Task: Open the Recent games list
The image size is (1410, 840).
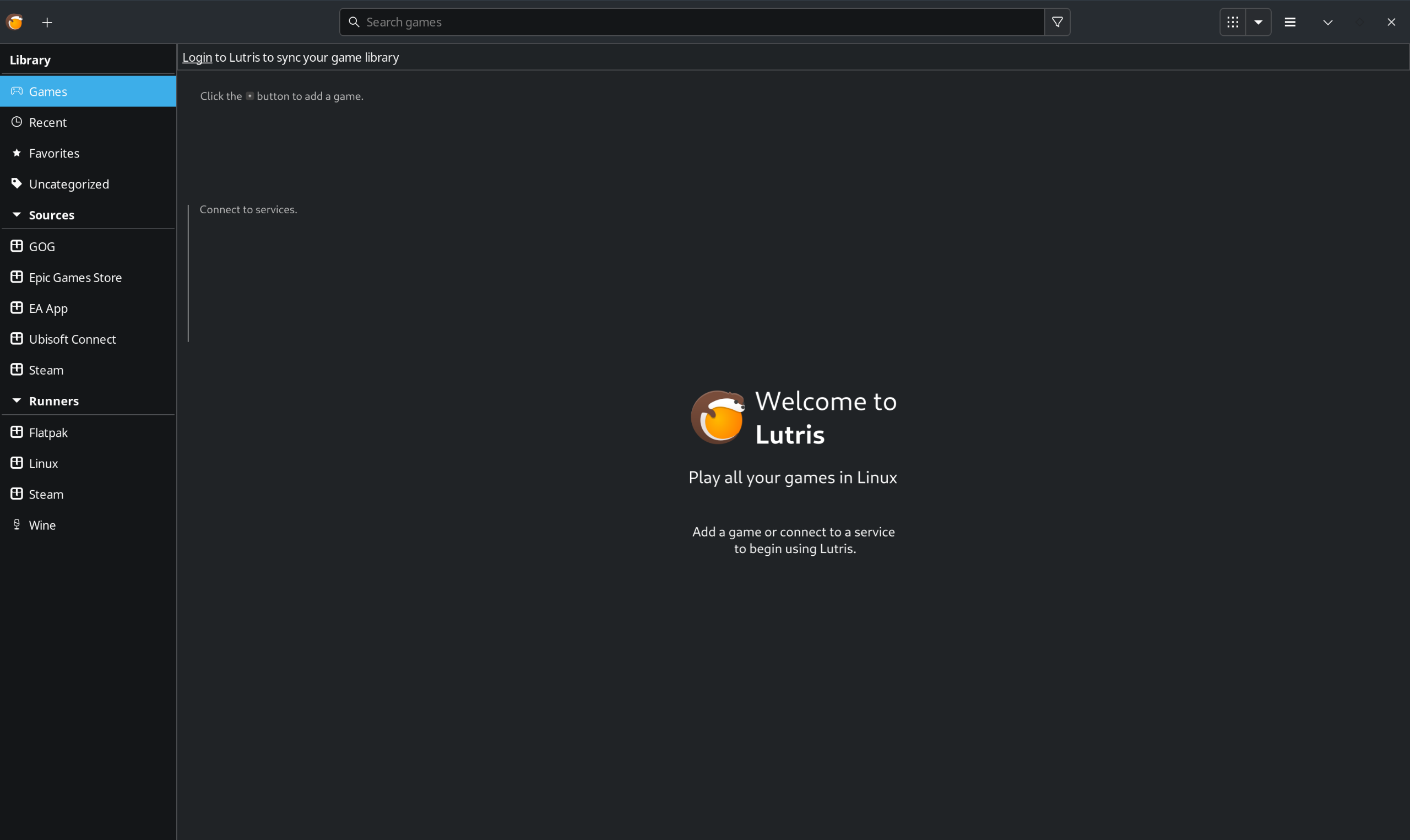Action: pos(88,122)
